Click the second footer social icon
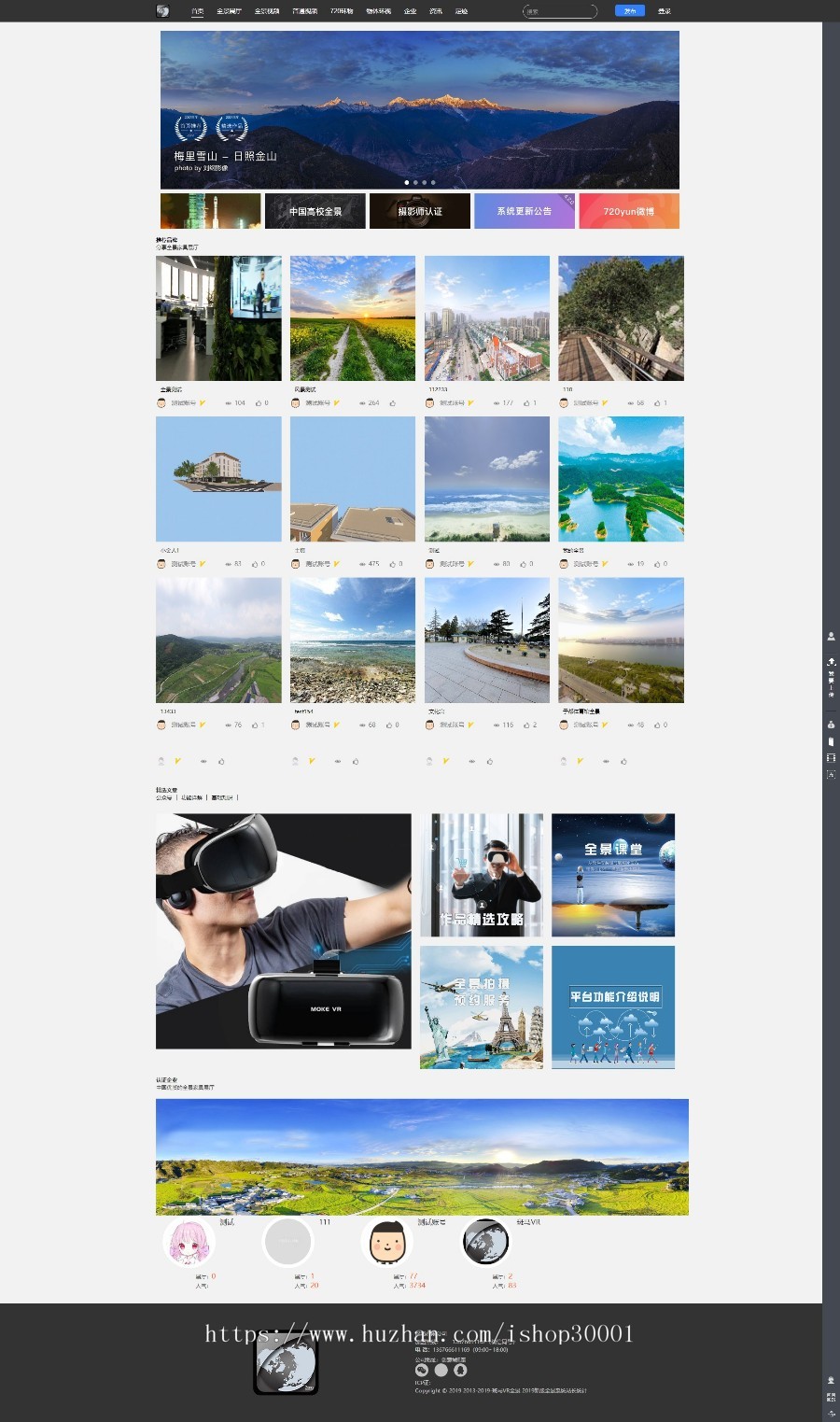 tap(441, 1371)
